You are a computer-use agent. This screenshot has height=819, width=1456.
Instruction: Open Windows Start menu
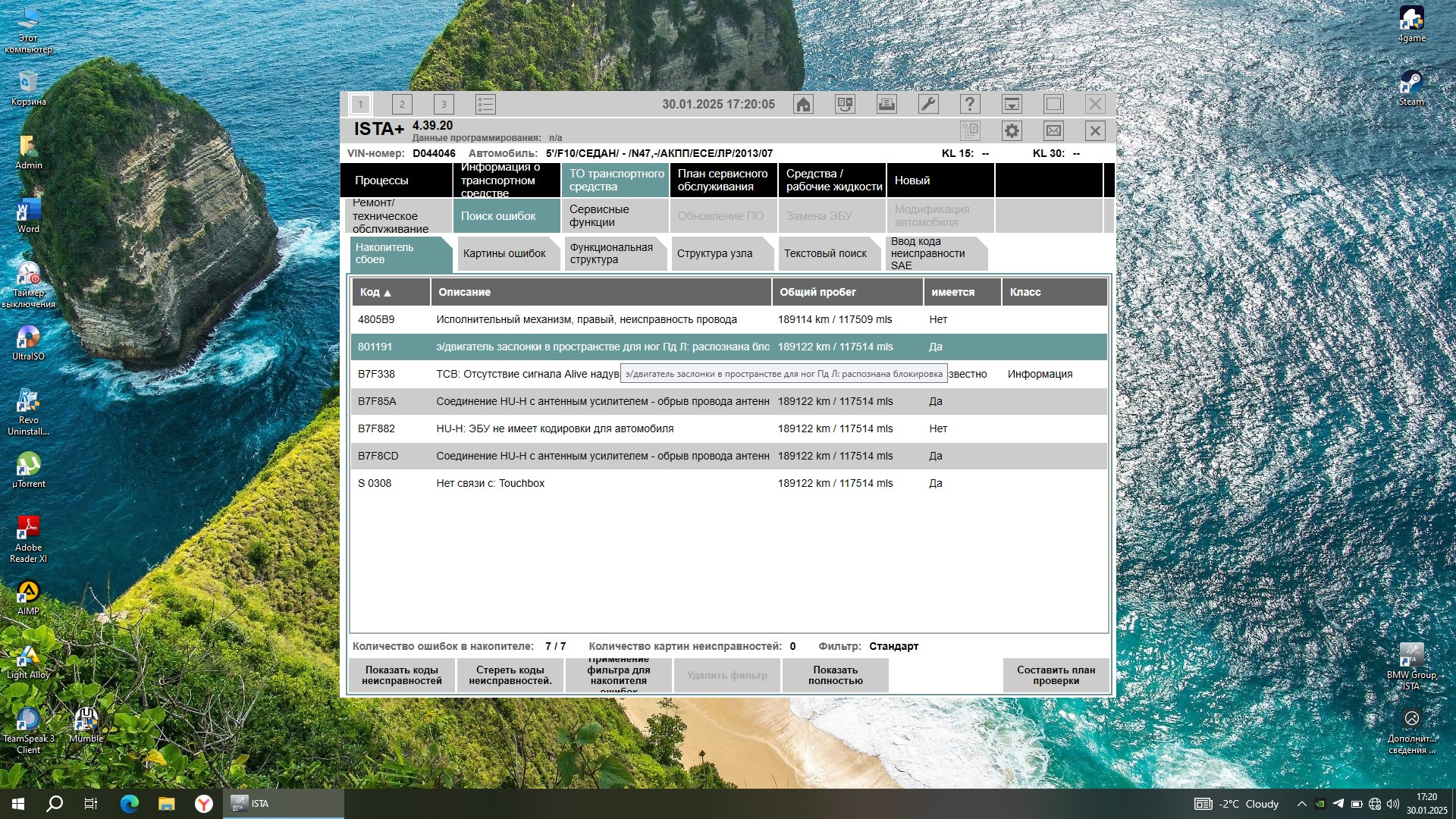pyautogui.click(x=18, y=804)
